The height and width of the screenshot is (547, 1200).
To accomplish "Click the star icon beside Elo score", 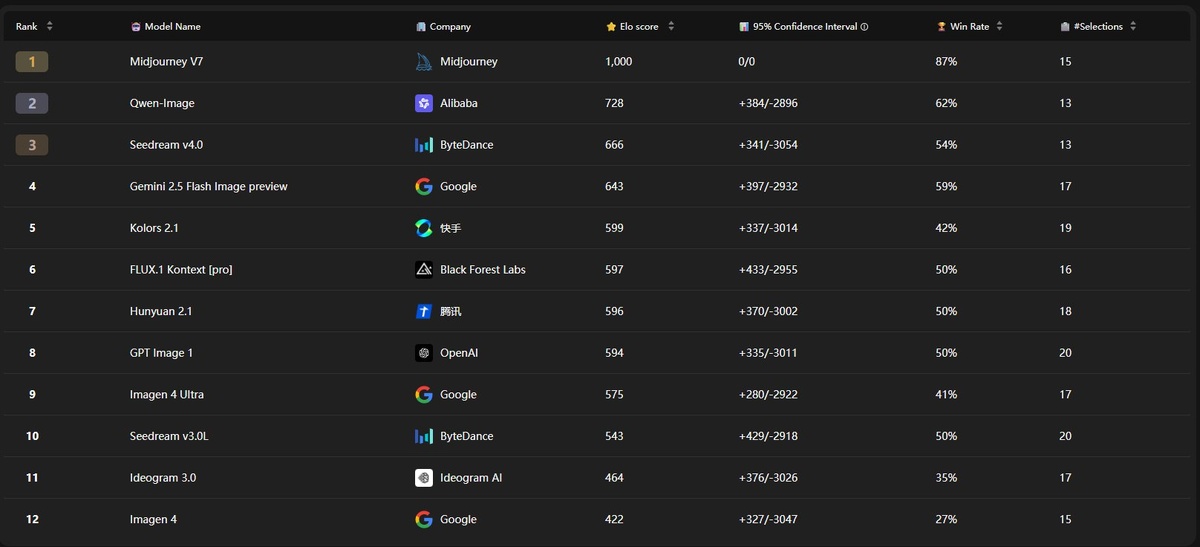I will coord(611,27).
